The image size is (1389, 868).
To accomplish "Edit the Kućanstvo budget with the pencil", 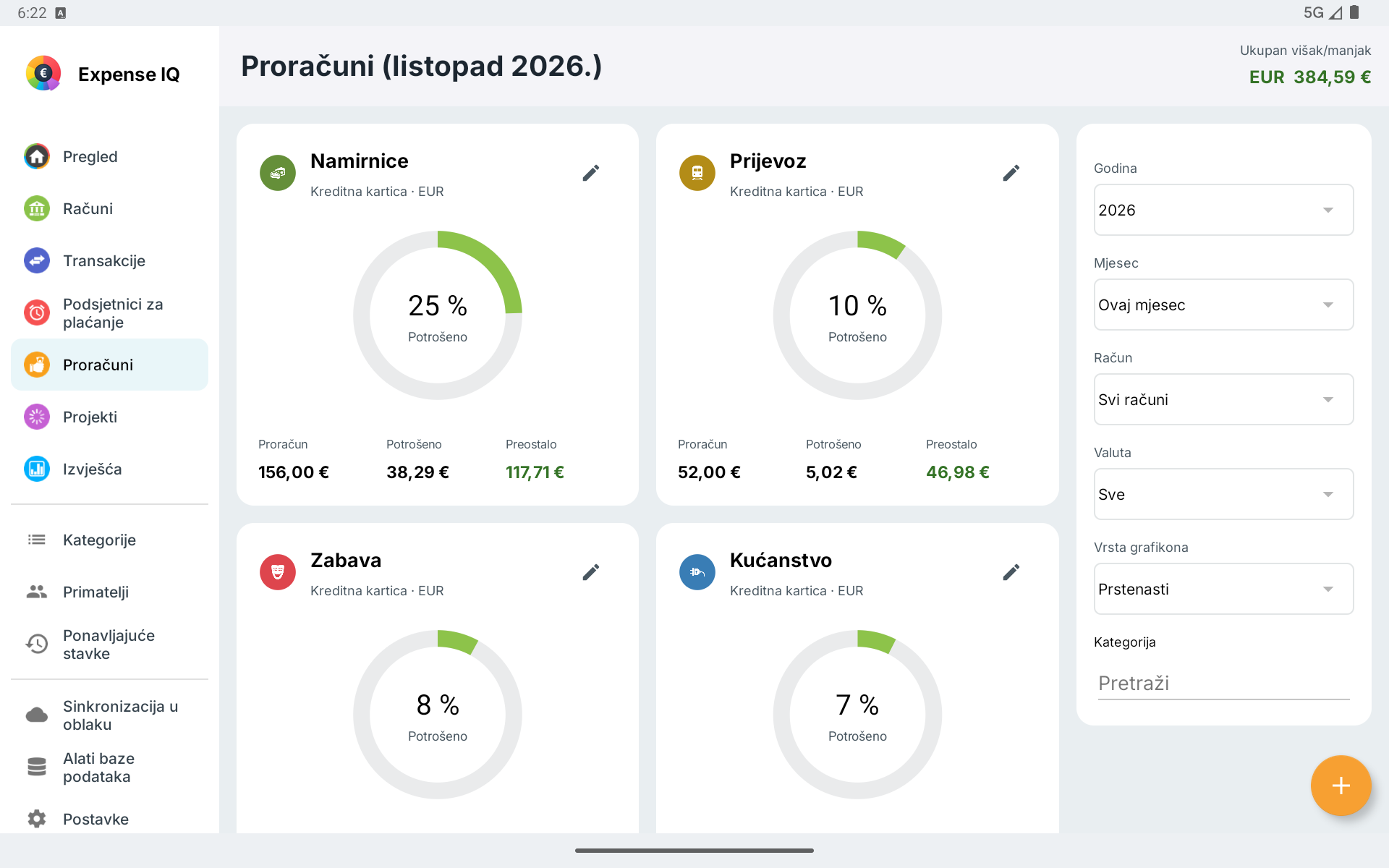I will click(1011, 572).
